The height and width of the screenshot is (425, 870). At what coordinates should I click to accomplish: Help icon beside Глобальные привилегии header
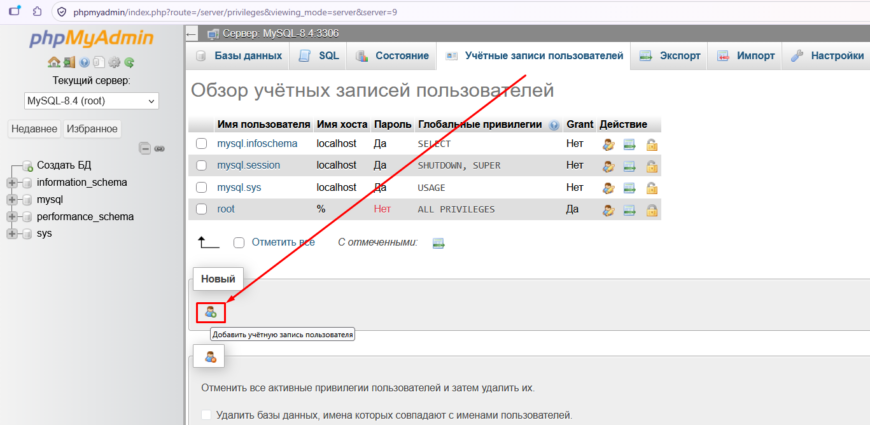click(554, 125)
